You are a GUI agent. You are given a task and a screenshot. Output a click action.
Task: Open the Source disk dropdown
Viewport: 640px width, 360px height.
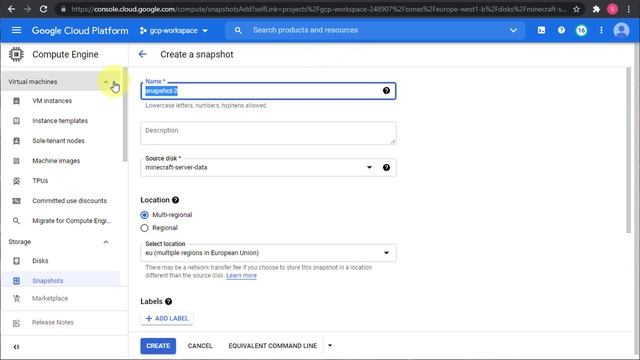tap(369, 167)
